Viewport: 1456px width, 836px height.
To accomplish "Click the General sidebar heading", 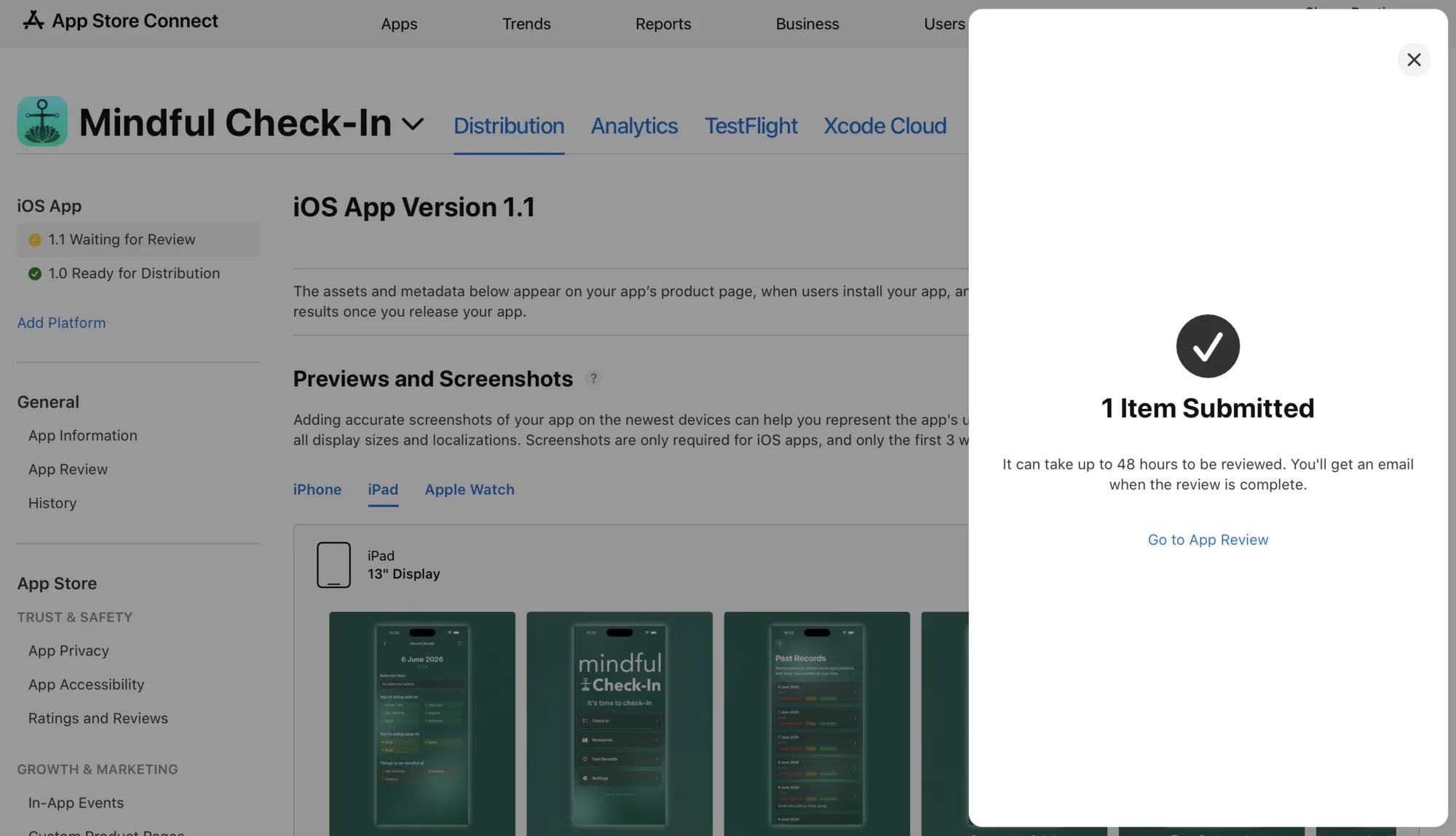I will (48, 402).
